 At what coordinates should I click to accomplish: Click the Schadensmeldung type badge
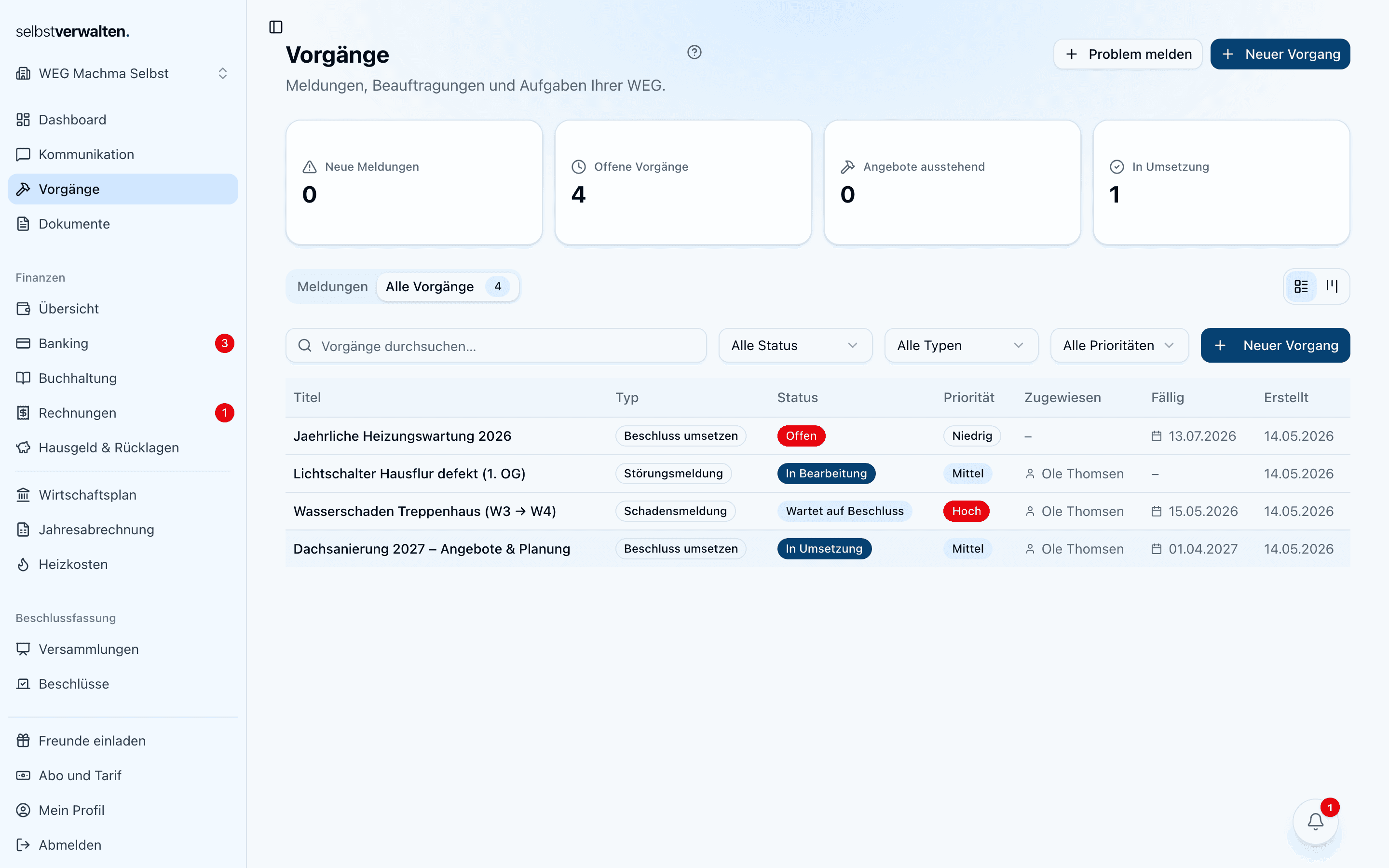point(675,512)
